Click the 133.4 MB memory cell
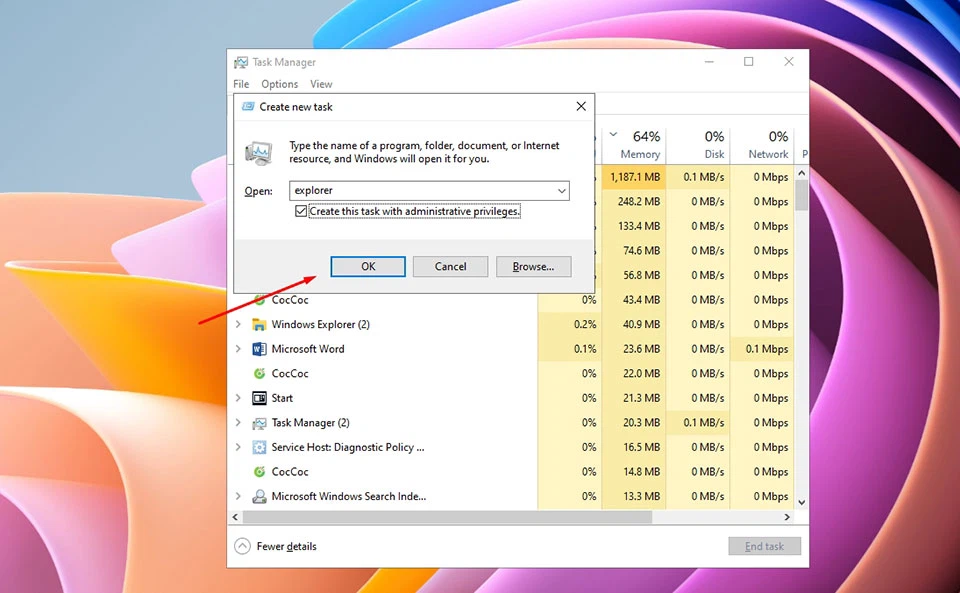960x593 pixels. (x=634, y=226)
